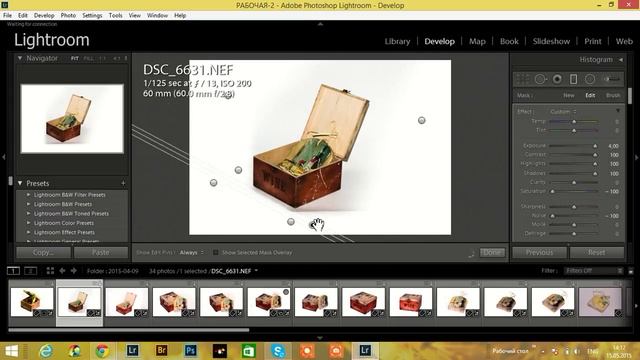Add new preset with plus icon
Screen dimensions: 640x360
[x=123, y=183]
